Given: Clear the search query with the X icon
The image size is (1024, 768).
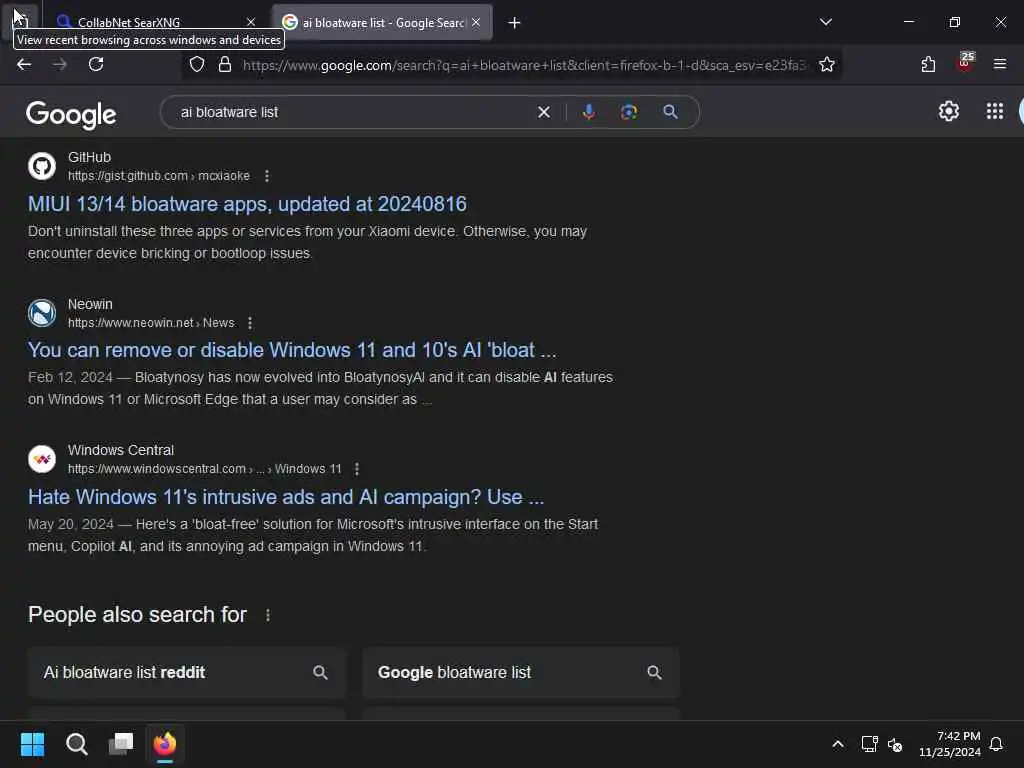Looking at the screenshot, I should click(x=543, y=112).
